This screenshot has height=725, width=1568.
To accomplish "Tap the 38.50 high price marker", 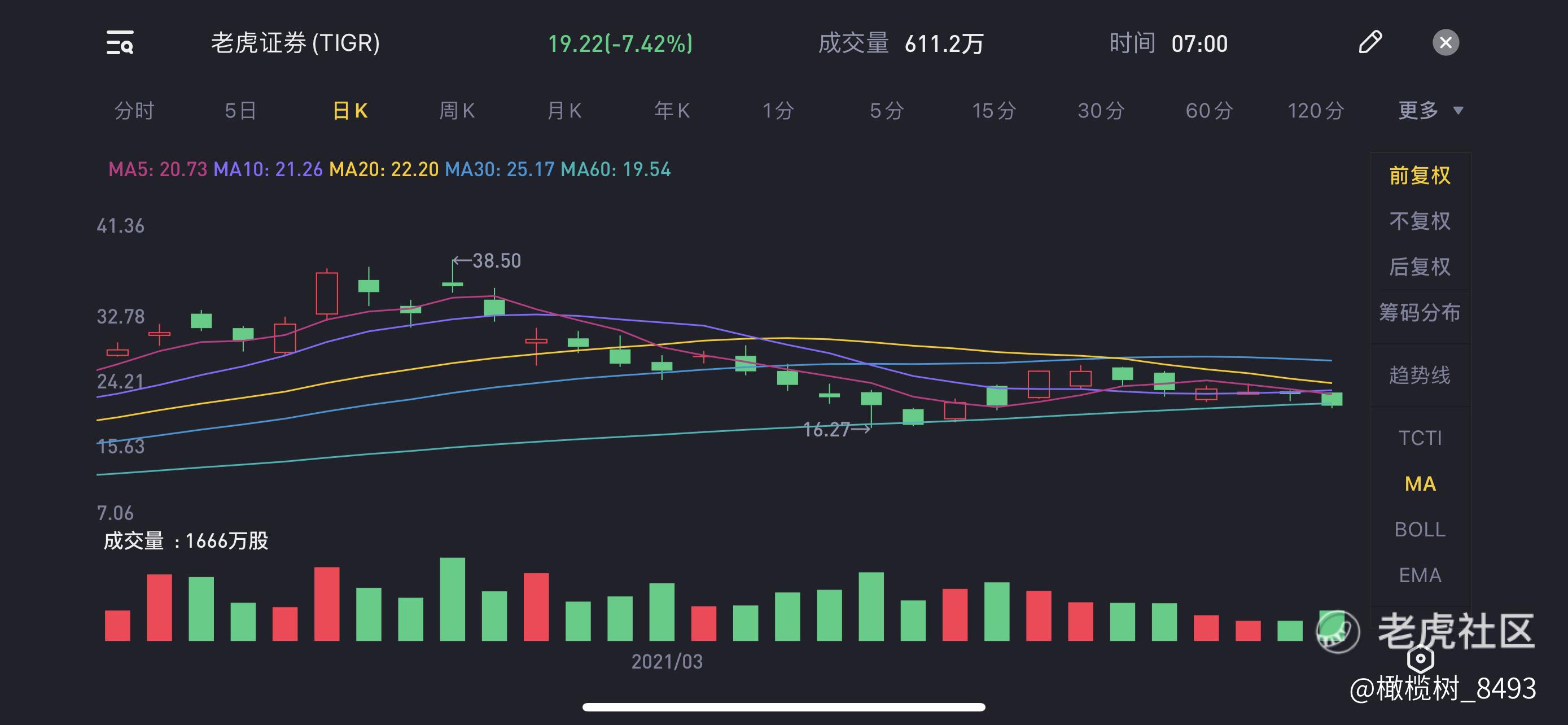I will pyautogui.click(x=487, y=261).
